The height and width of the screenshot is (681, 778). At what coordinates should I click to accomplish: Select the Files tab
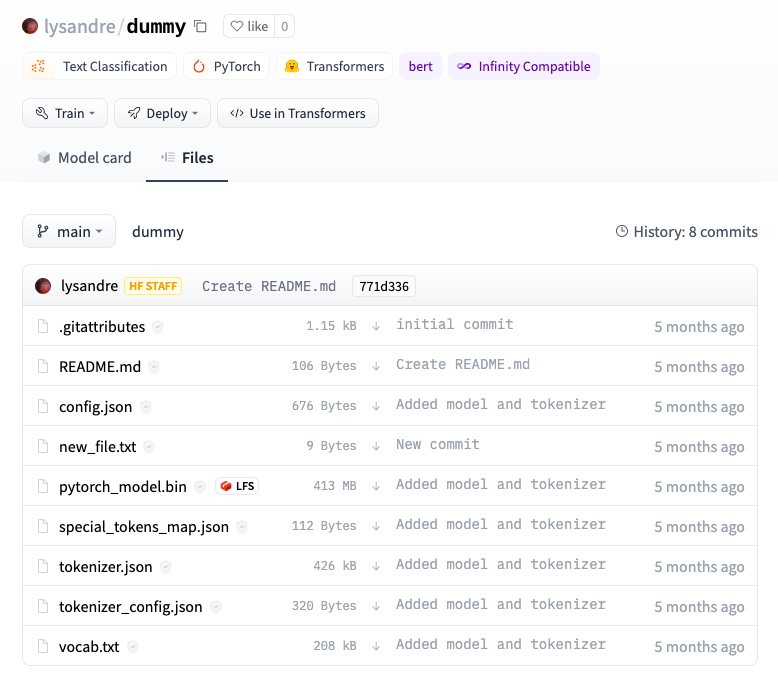coord(187,158)
